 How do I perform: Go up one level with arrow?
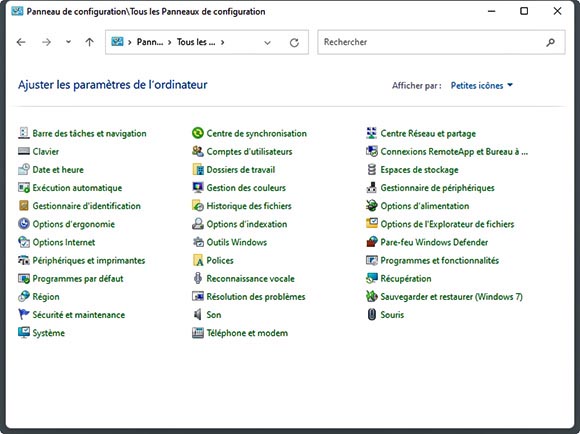89,42
